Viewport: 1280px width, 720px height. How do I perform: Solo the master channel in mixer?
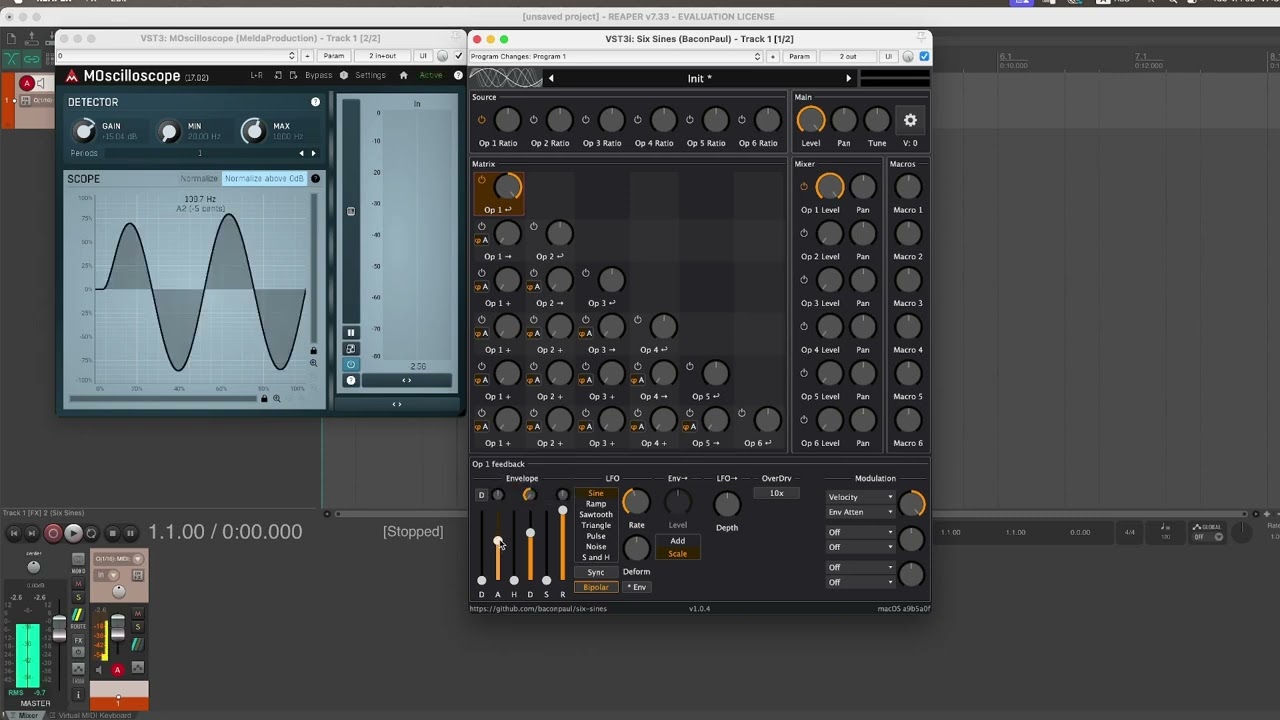(78, 598)
